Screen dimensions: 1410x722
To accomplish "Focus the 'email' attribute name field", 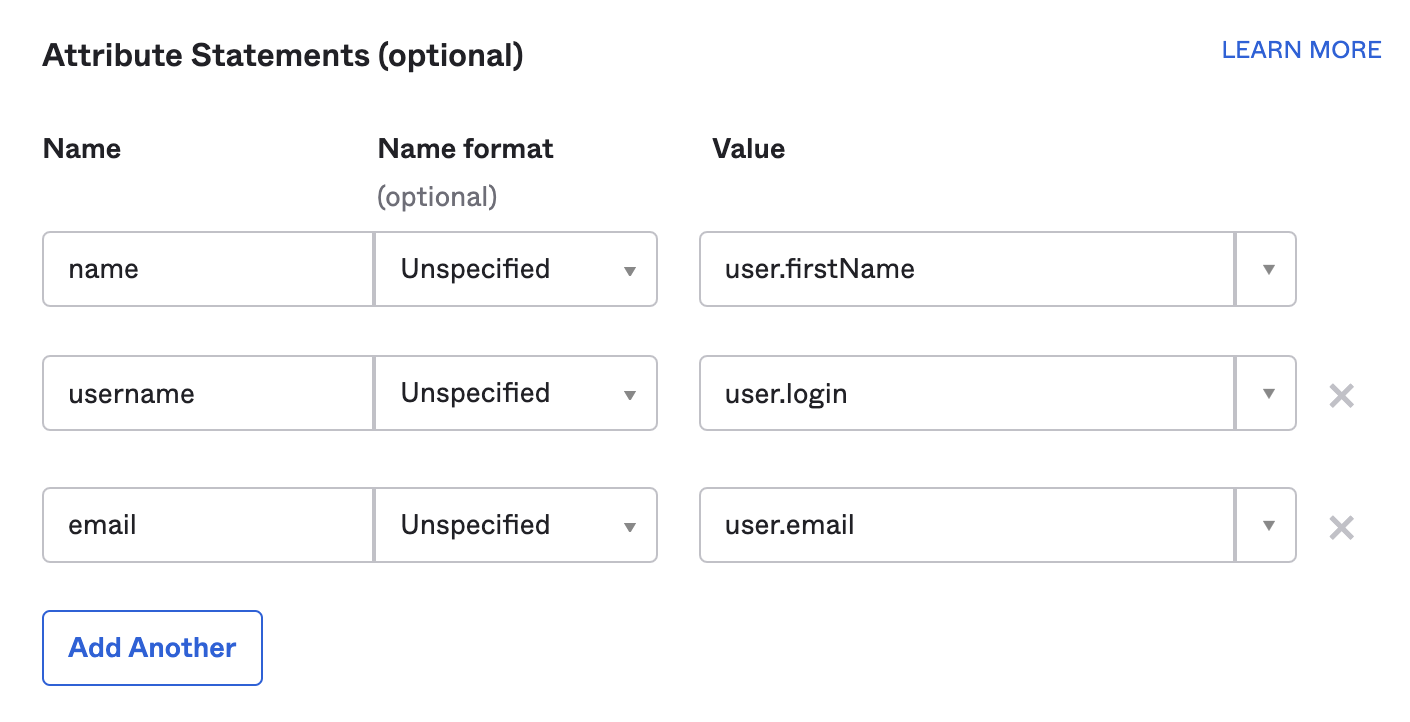I will click(x=208, y=525).
